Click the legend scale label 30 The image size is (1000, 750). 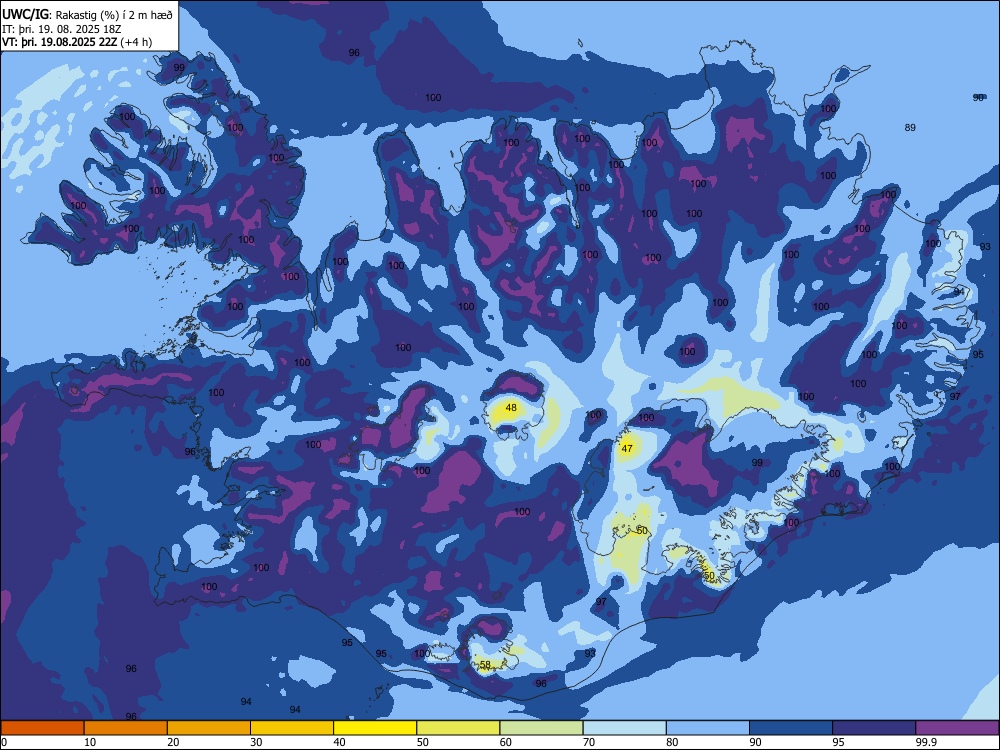[x=256, y=742]
